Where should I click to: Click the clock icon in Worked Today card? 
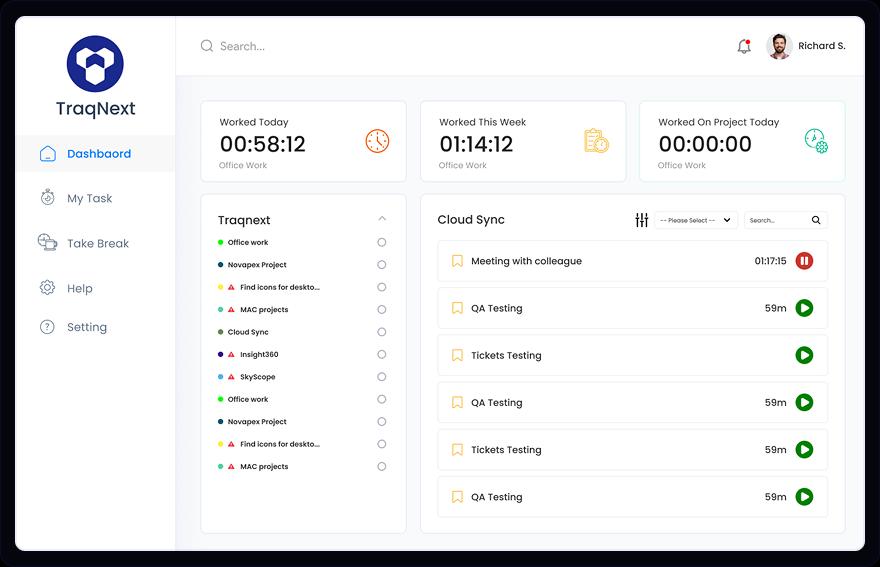(x=377, y=141)
